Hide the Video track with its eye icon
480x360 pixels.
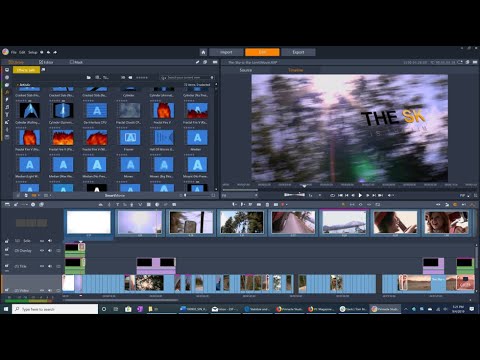[42, 290]
